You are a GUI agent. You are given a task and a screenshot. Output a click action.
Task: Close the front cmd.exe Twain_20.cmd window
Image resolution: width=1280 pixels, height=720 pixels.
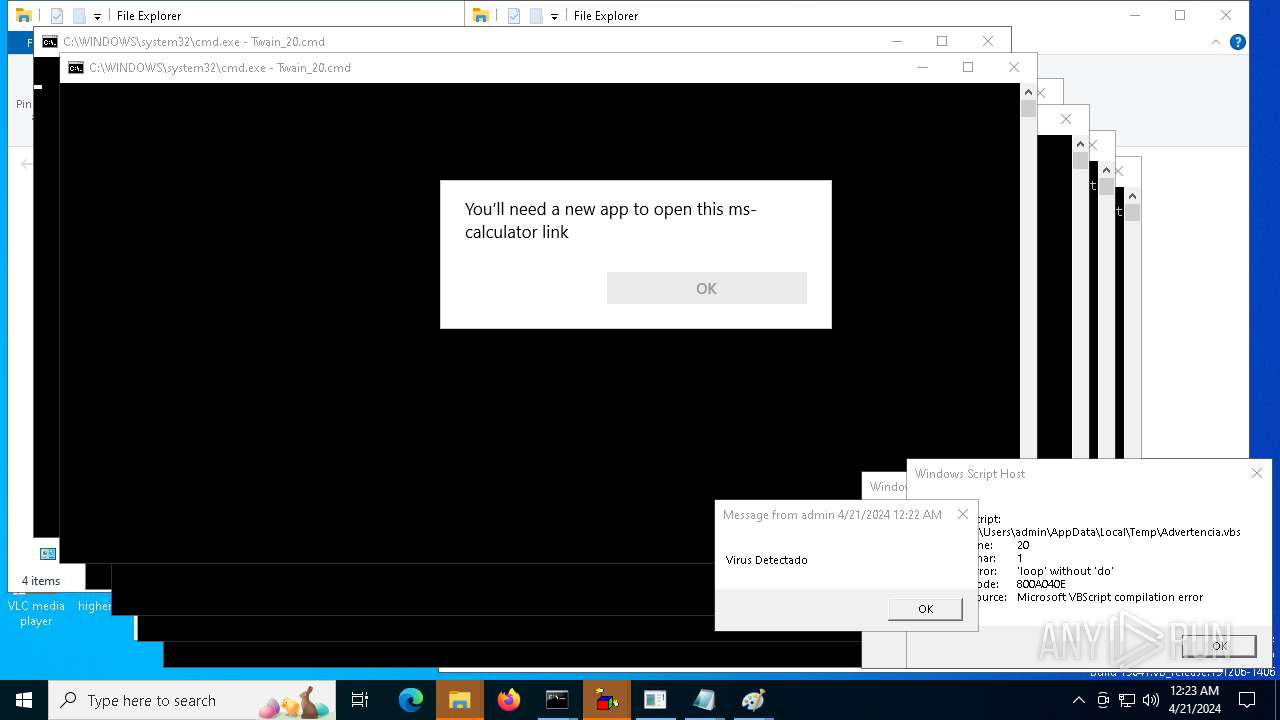tap(1014, 67)
